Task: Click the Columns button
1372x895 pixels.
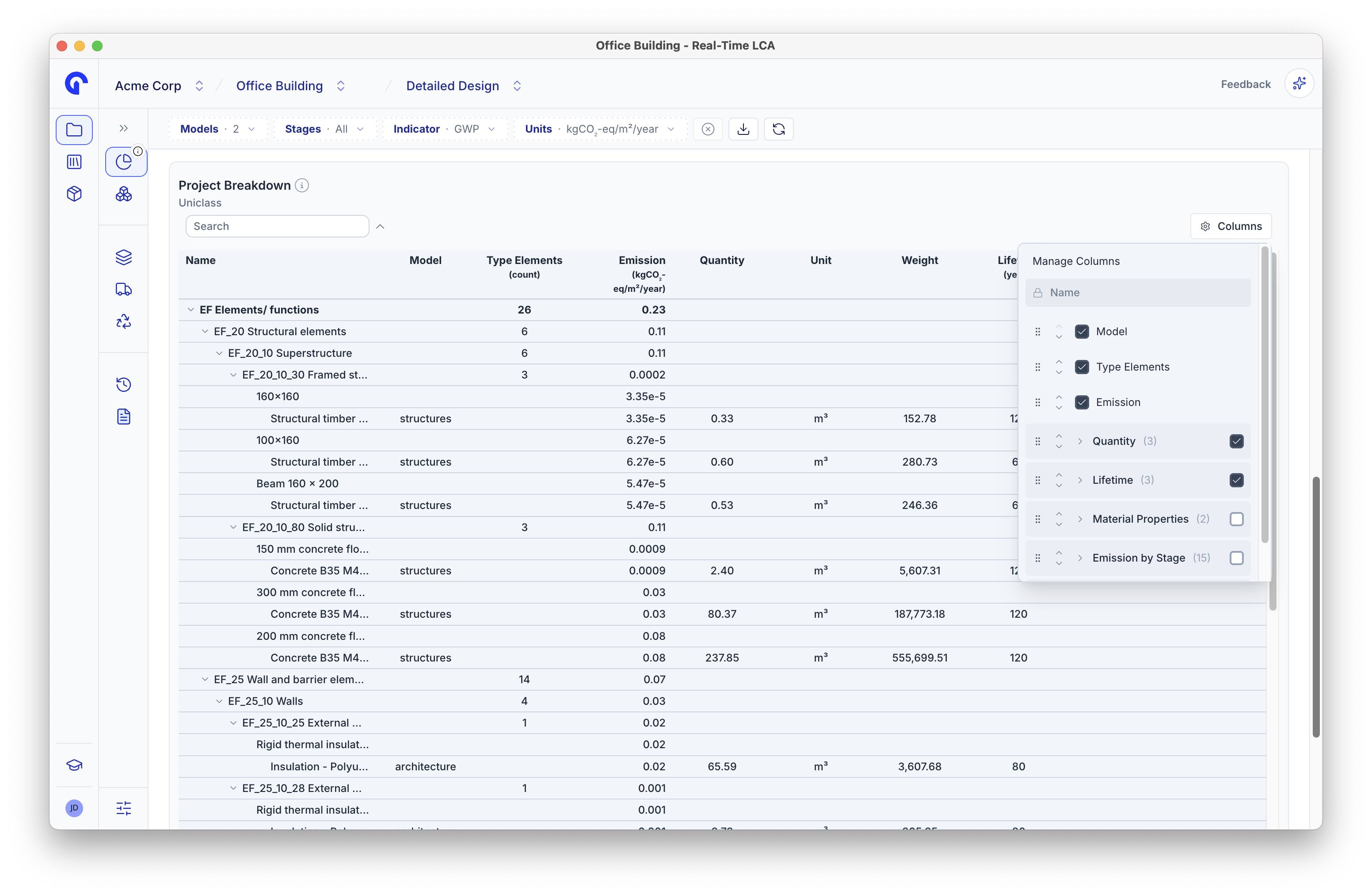Action: (x=1231, y=227)
